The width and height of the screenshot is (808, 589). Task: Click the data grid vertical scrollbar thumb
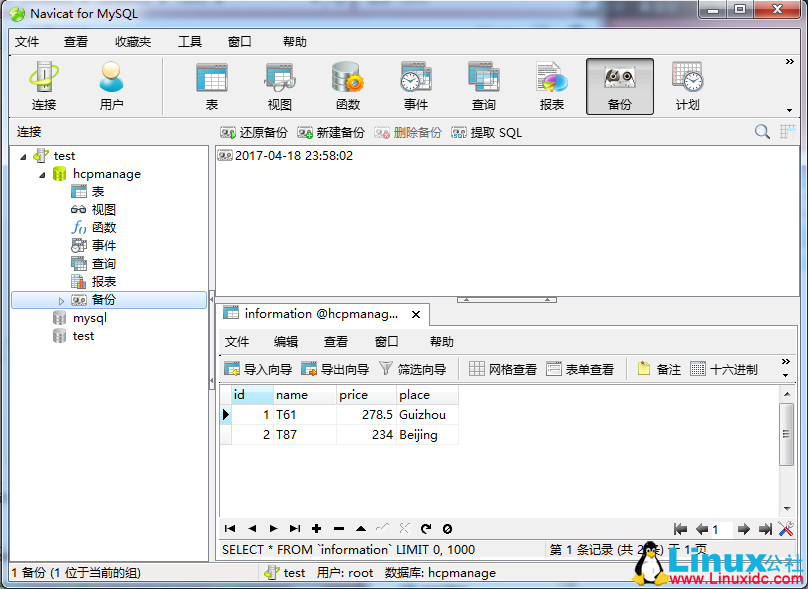786,434
